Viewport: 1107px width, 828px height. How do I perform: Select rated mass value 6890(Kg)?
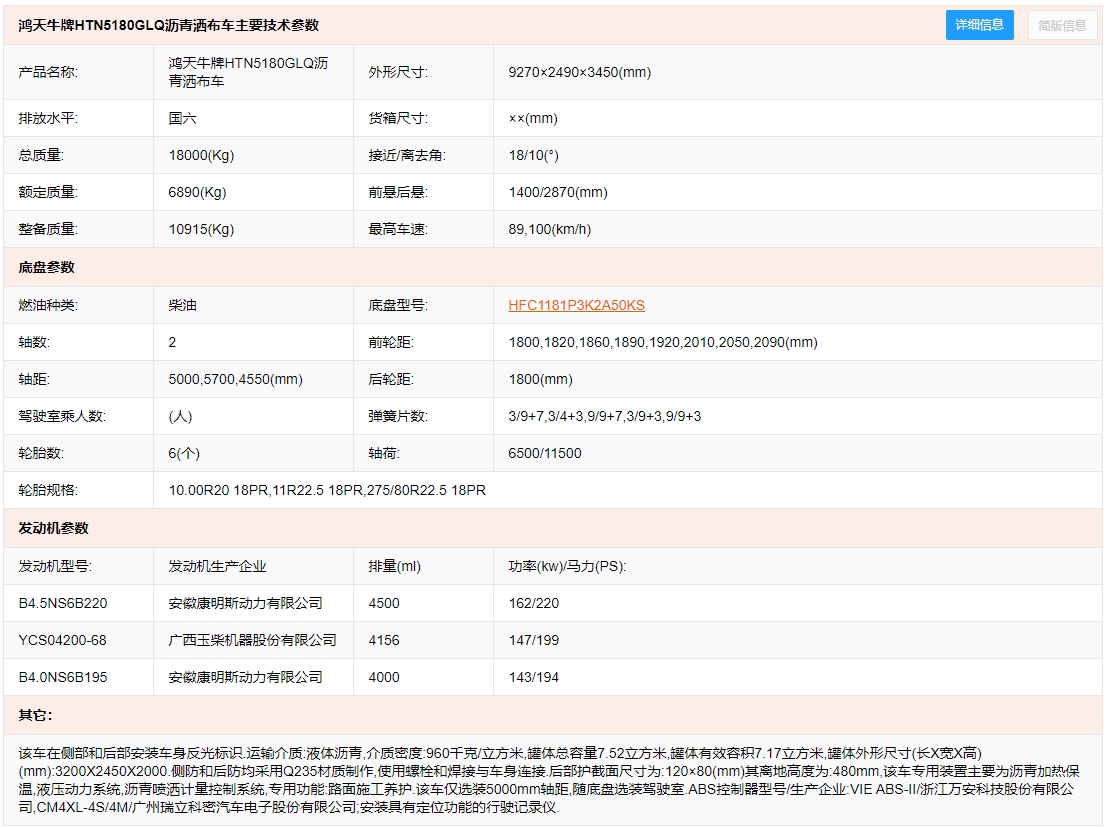click(197, 192)
